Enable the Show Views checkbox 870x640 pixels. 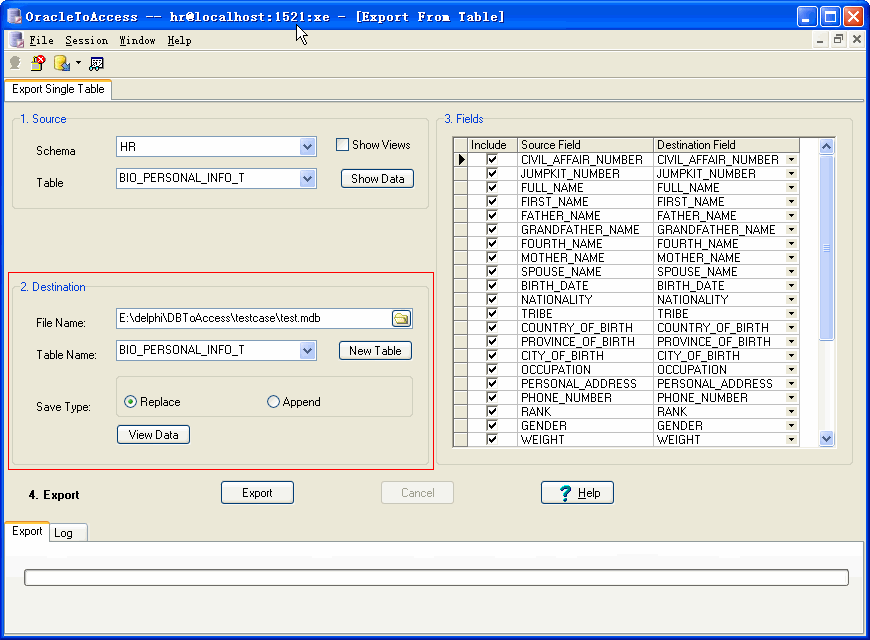click(343, 145)
